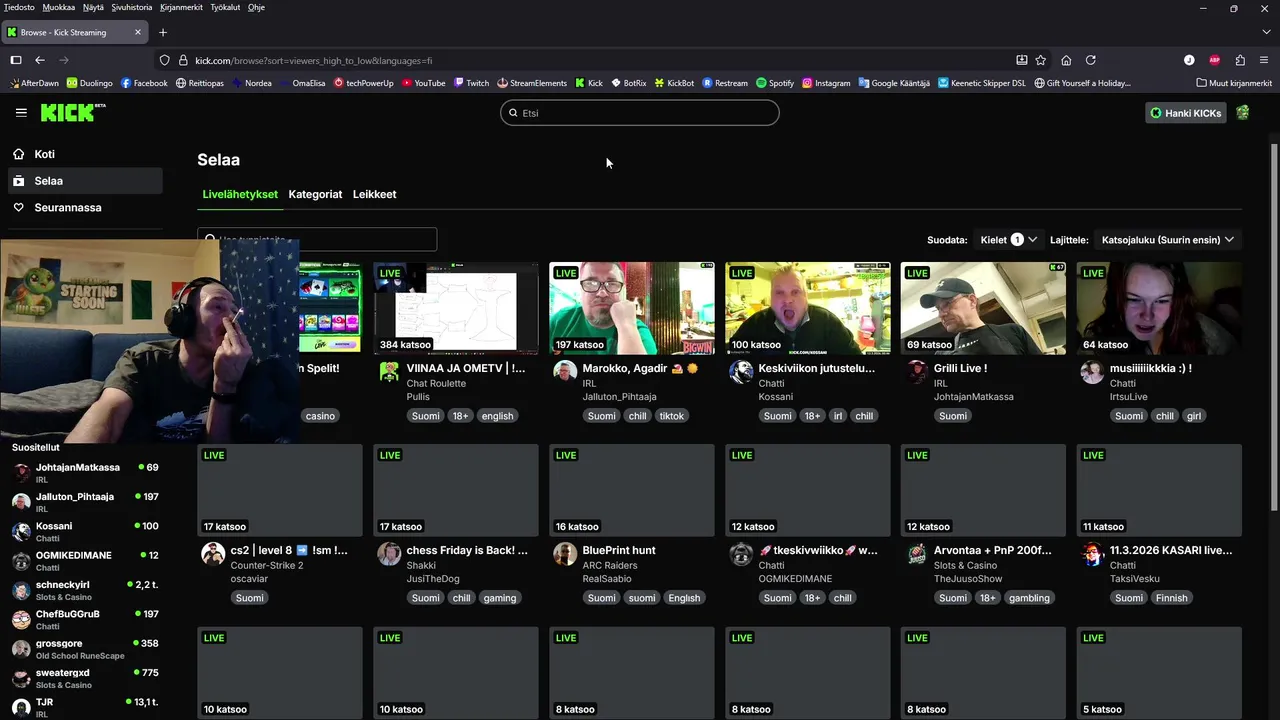Viewport: 1280px width, 720px height.
Task: Select grossgore in recommended list
Action: (x=85, y=649)
